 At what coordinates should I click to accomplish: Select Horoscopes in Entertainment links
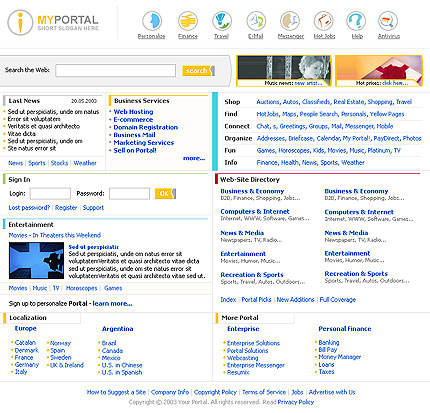pos(81,288)
